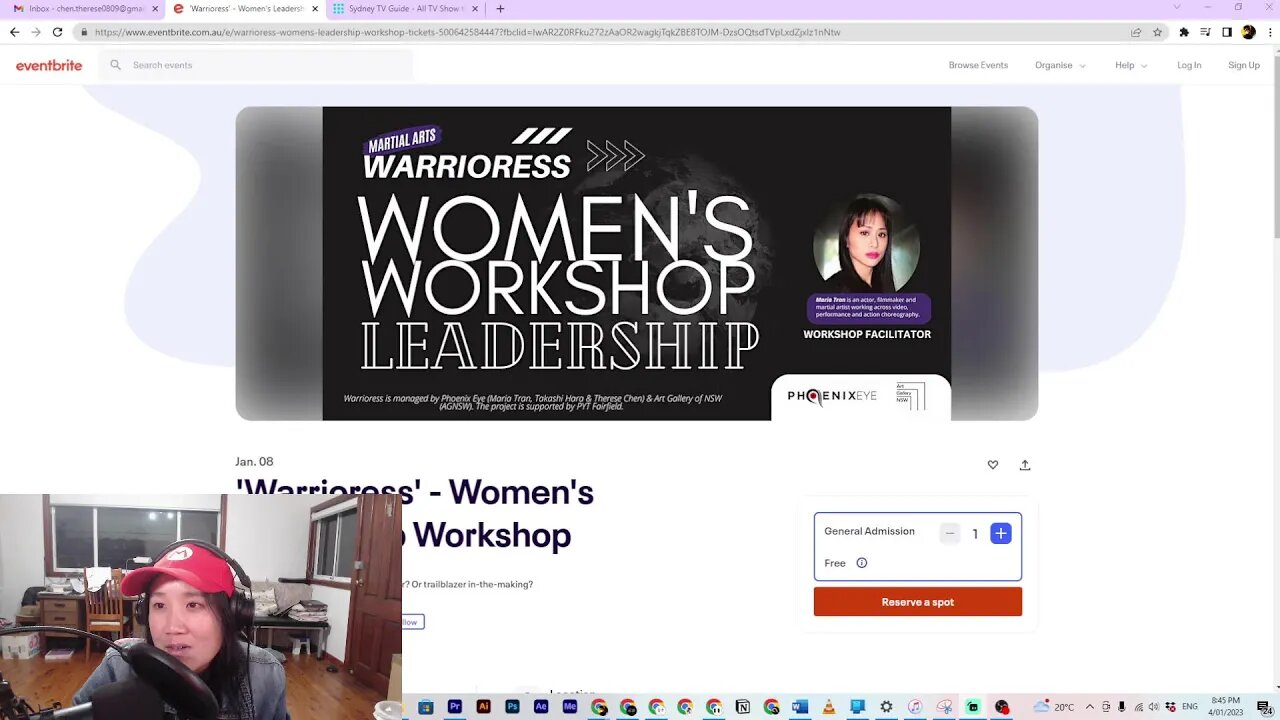Show info about Free ticket fee
The image size is (1280, 720).
[x=862, y=563]
